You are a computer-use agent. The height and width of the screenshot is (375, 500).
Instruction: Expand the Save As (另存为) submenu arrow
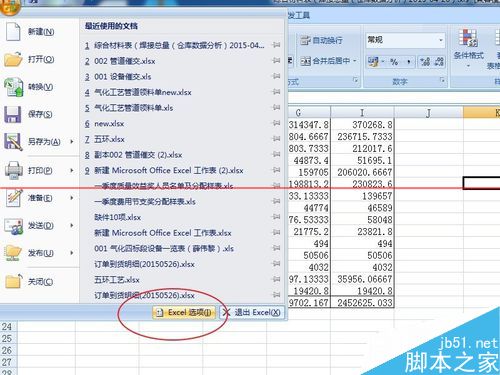point(72,142)
